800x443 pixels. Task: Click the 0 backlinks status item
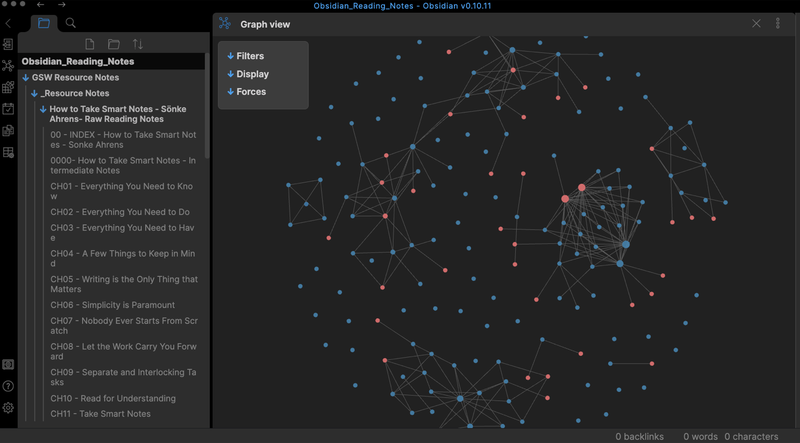point(639,437)
